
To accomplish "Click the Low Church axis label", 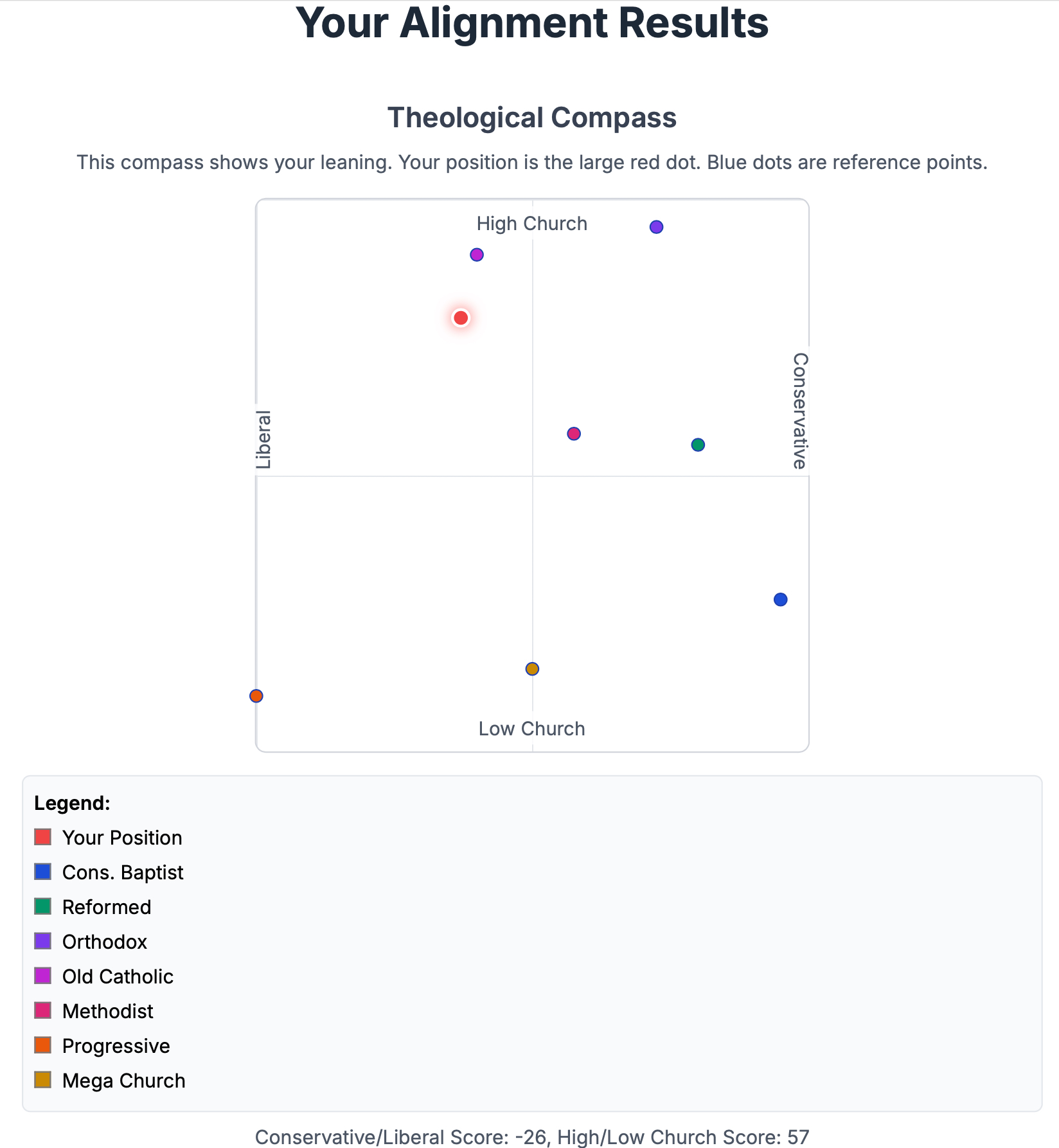I will tap(532, 729).
